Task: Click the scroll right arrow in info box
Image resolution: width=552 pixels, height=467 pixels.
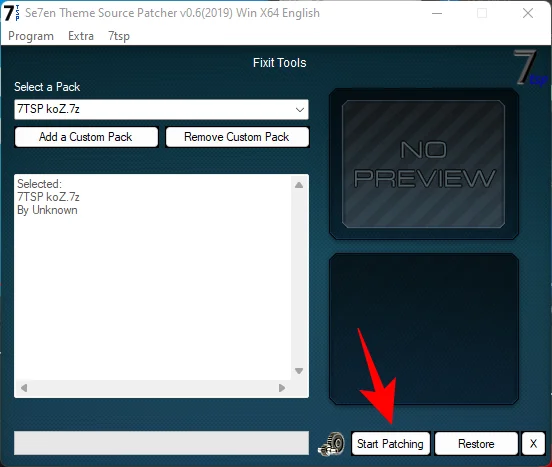Action: coord(282,388)
